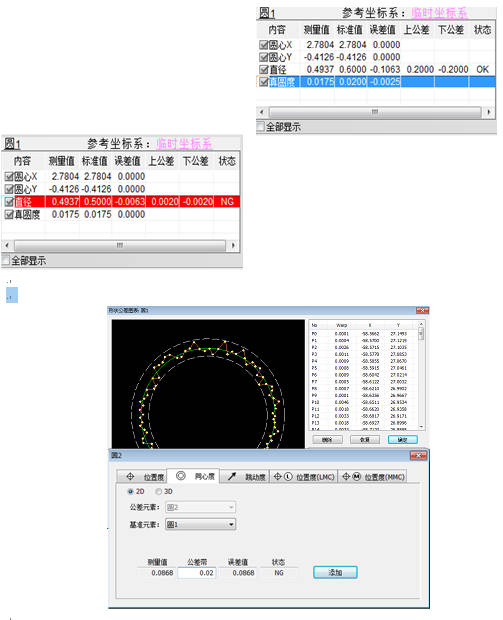The width and height of the screenshot is (503, 620).
Task: Click the -0.0063 cell in the red row
Action: click(130, 202)
